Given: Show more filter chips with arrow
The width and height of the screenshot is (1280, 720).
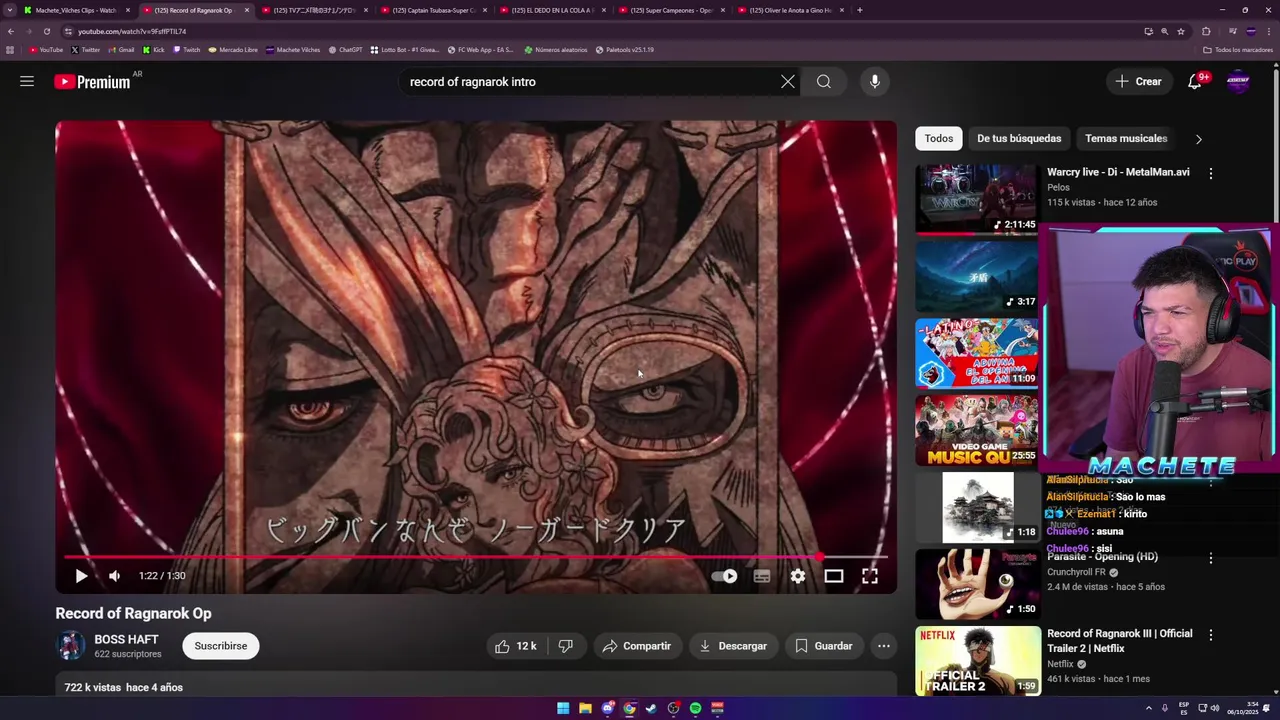Looking at the screenshot, I should 1198,139.
